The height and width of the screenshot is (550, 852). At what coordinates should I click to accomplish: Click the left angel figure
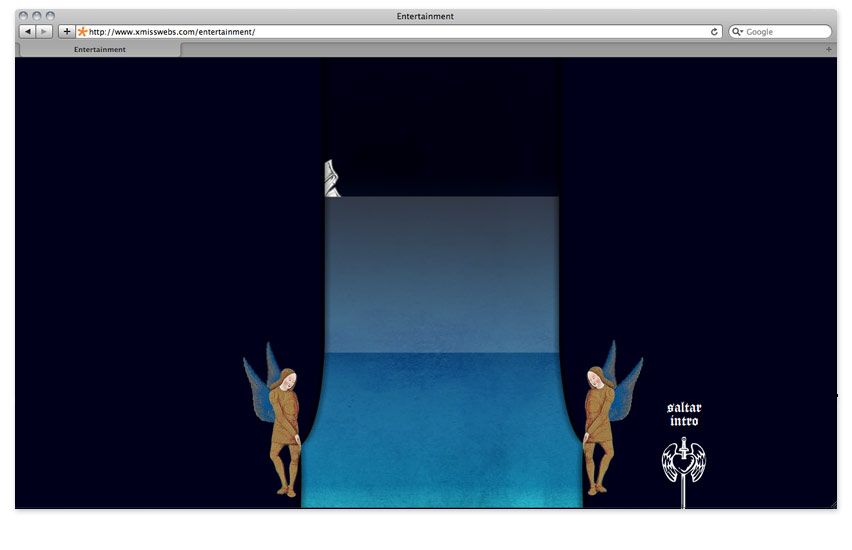pos(274,420)
